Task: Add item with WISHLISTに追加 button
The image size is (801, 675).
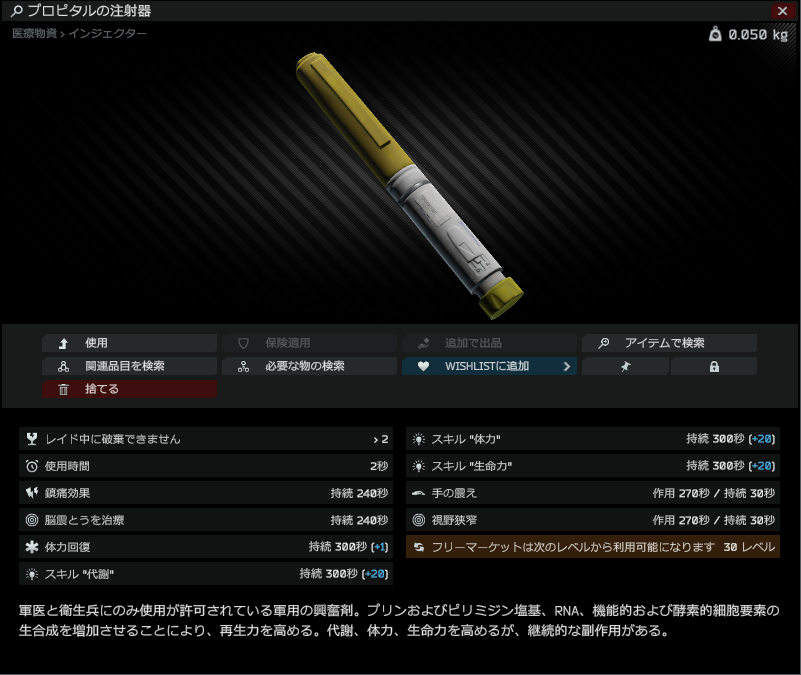Action: point(489,366)
